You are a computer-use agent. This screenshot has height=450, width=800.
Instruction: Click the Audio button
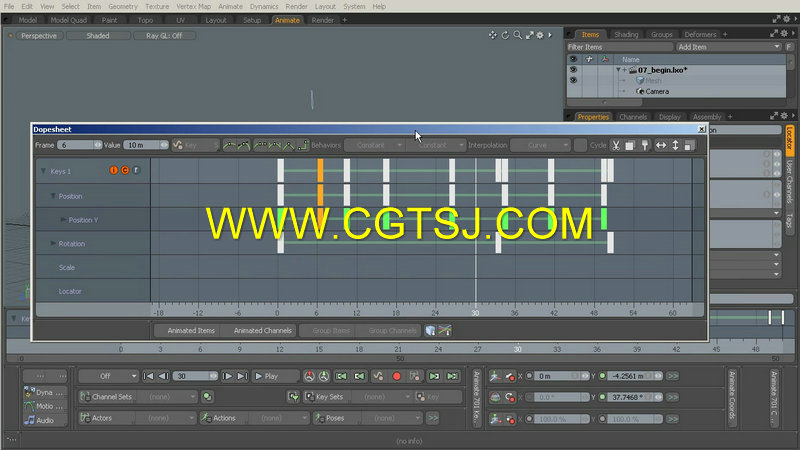pyautogui.click(x=45, y=420)
